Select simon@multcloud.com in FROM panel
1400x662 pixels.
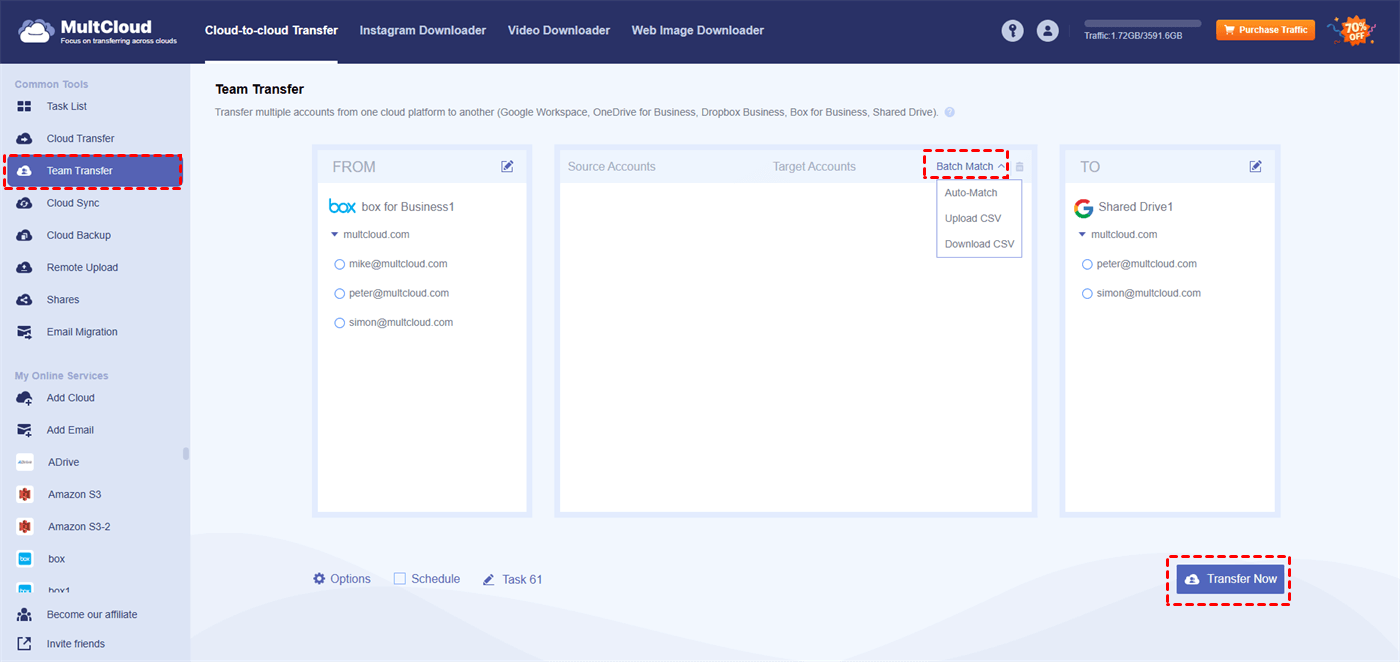[340, 323]
